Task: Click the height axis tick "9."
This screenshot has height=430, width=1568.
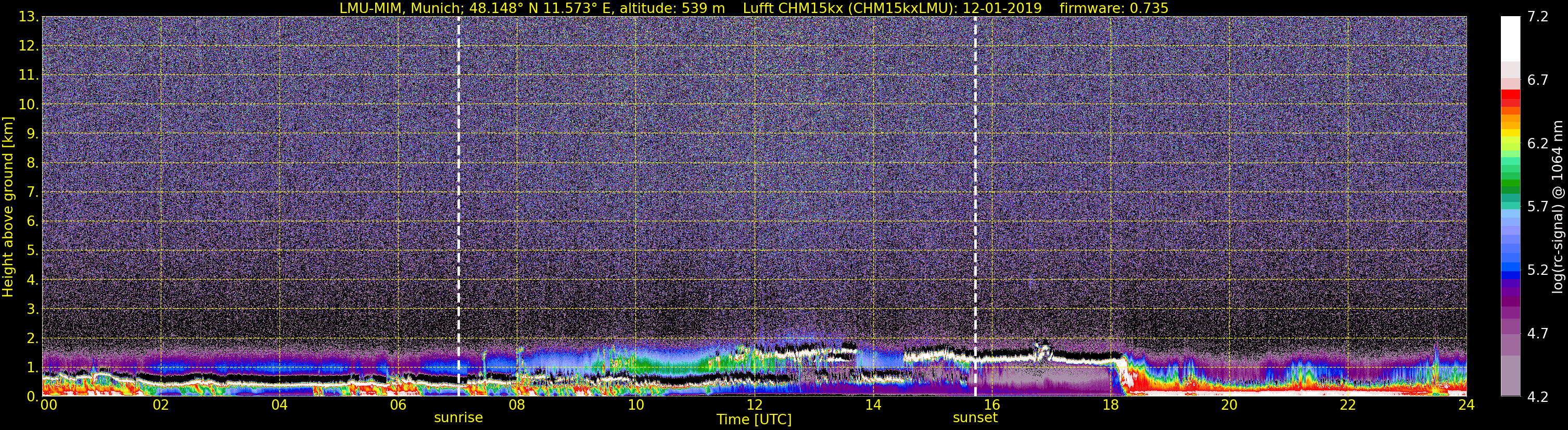Action: (x=32, y=133)
